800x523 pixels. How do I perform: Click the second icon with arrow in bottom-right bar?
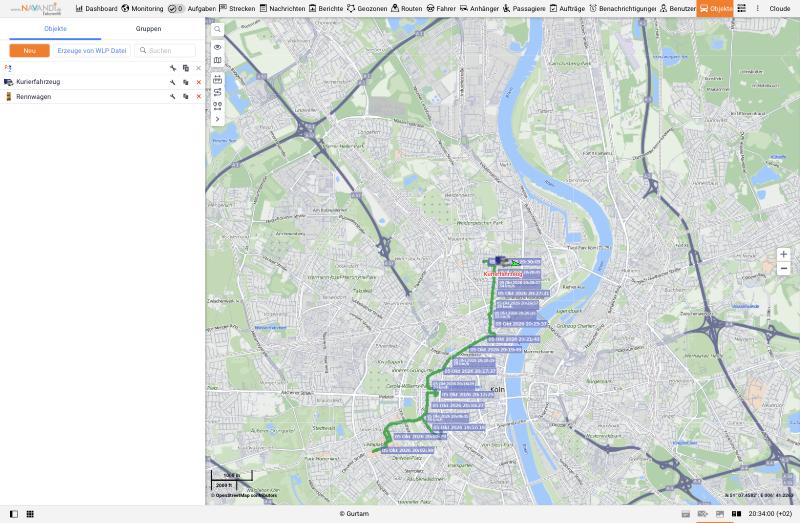pyautogui.click(x=703, y=514)
